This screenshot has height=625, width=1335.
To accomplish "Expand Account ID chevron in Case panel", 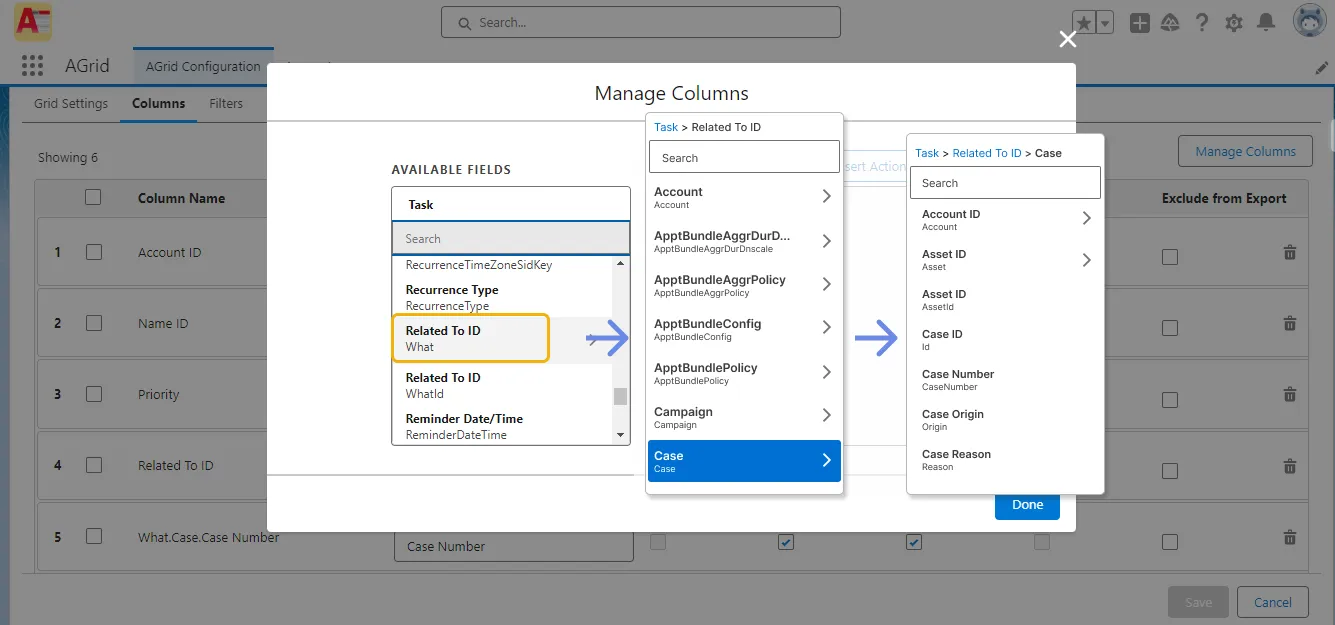I will 1087,218.
